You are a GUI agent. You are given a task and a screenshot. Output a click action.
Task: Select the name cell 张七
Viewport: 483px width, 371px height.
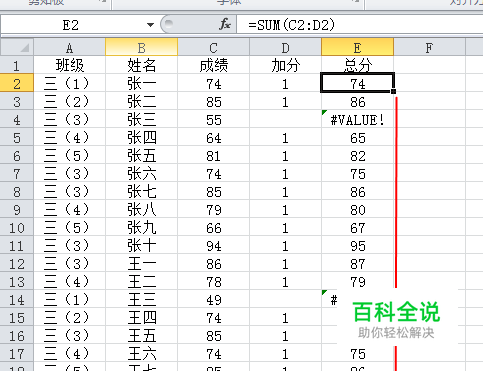tap(141, 191)
